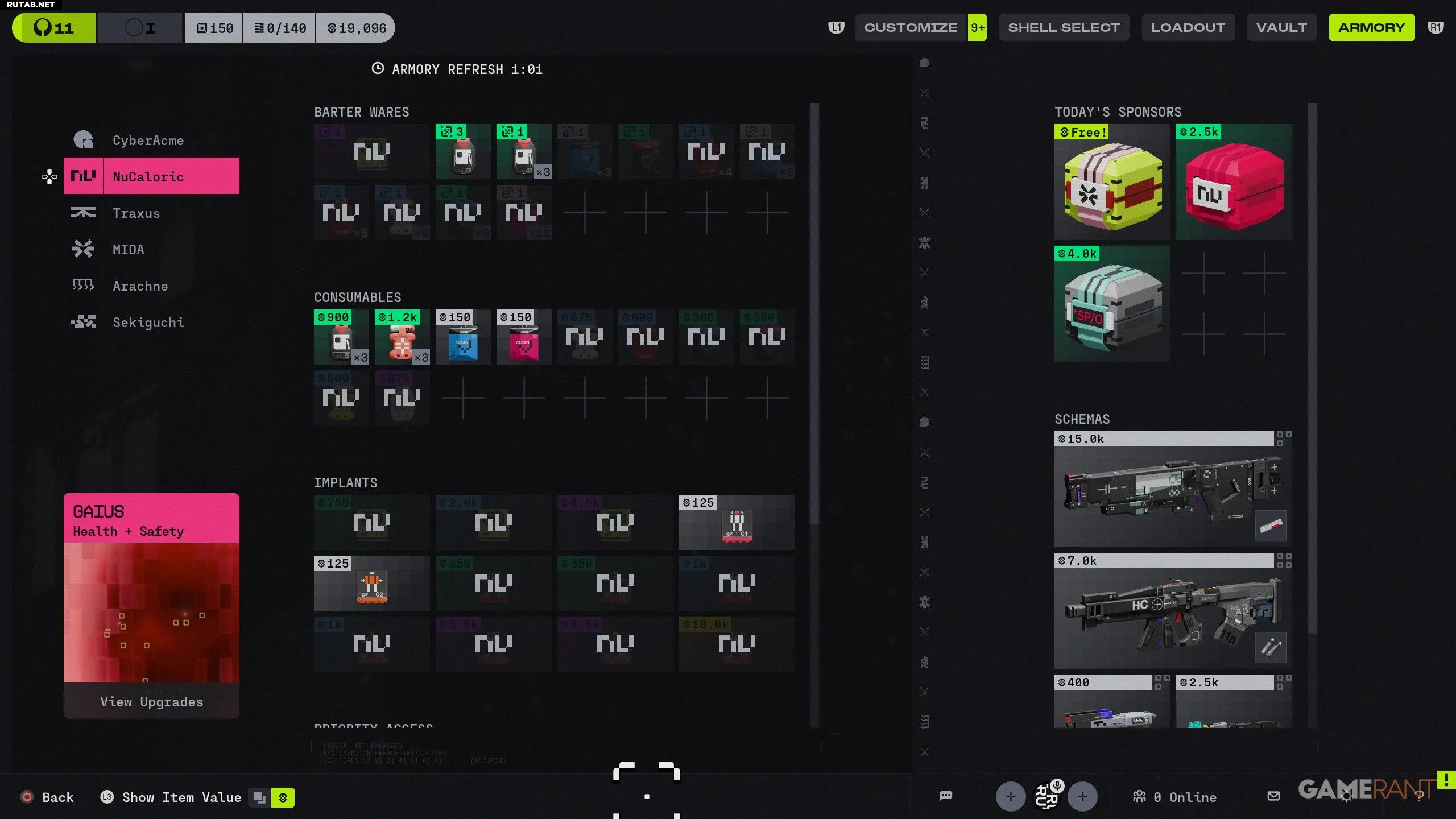Image resolution: width=1456 pixels, height=819 pixels.
Task: Switch to the Vault tab
Action: [1281, 27]
